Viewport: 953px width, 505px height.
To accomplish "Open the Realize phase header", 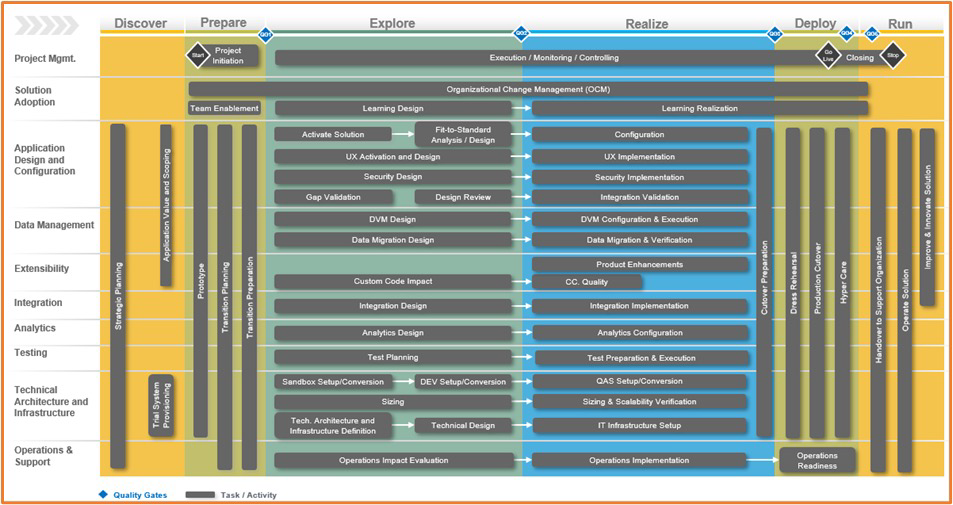I will tap(647, 23).
